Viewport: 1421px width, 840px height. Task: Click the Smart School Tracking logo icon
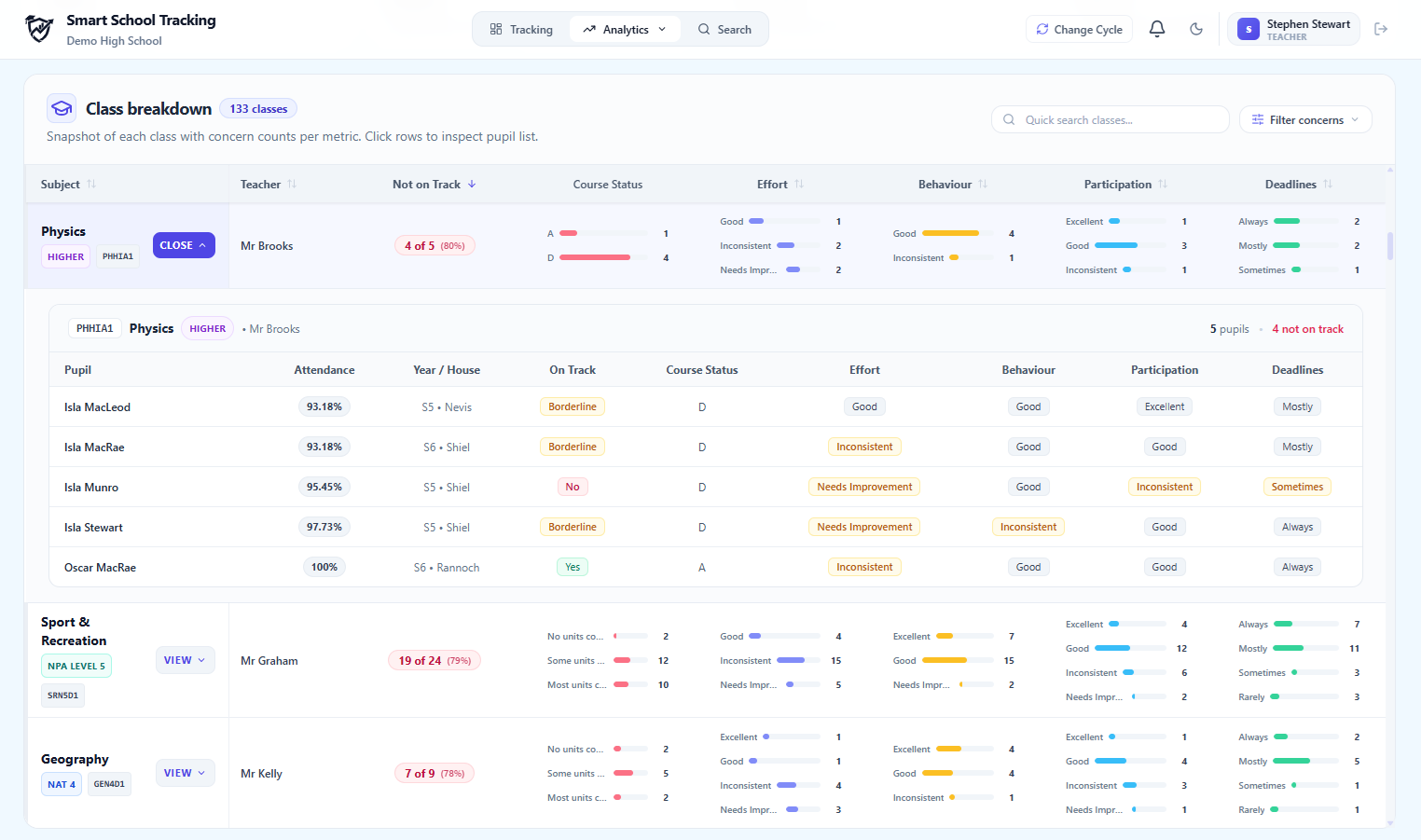[x=39, y=29]
